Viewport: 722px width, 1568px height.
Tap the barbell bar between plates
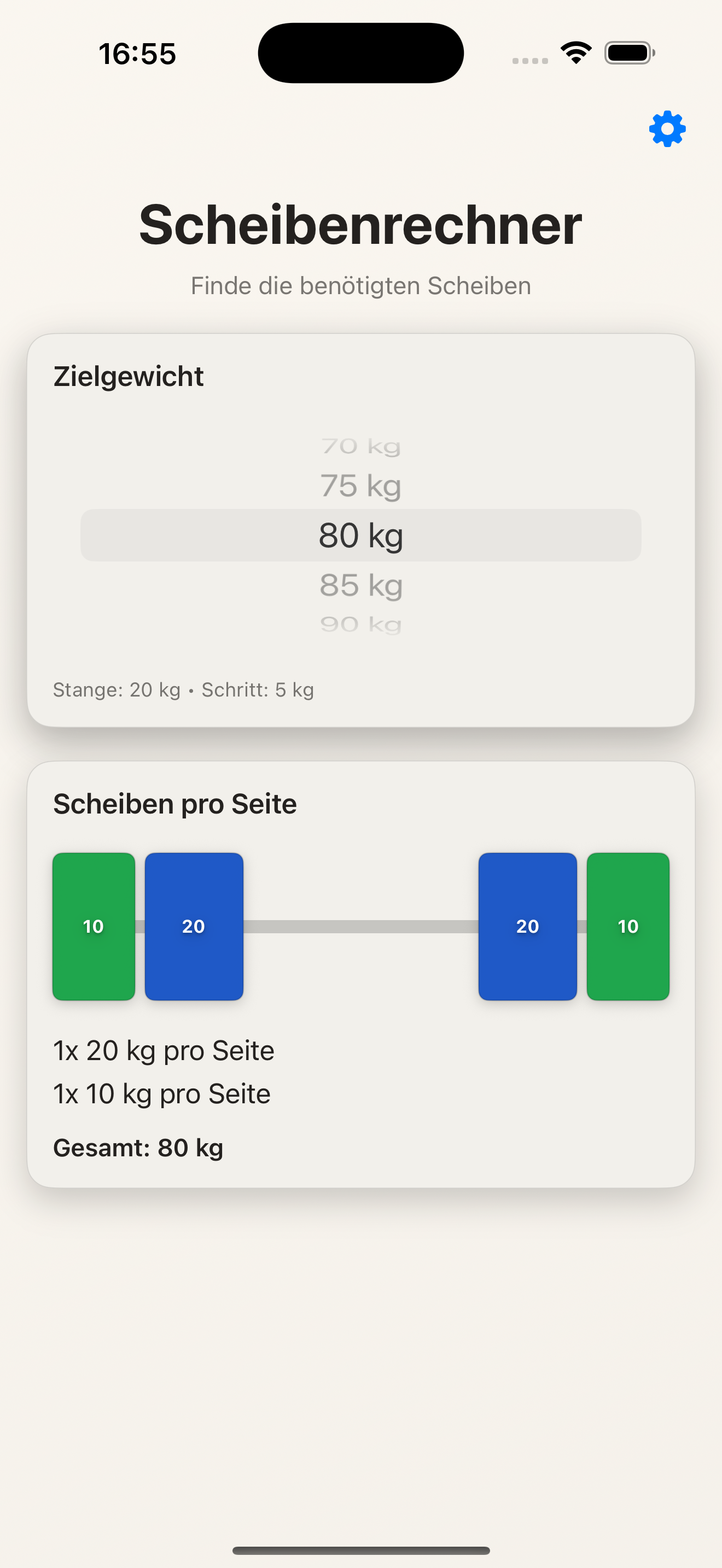pyautogui.click(x=360, y=927)
